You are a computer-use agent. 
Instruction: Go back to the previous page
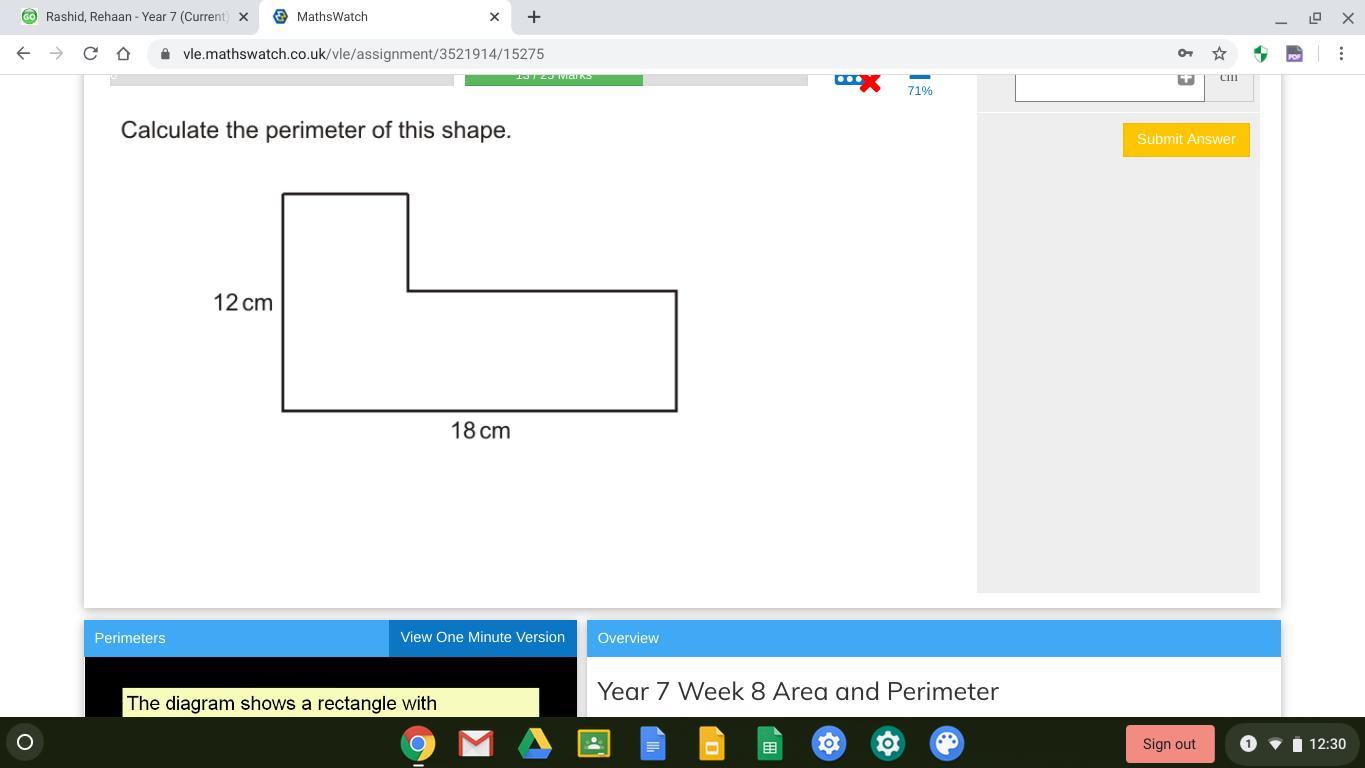23,53
